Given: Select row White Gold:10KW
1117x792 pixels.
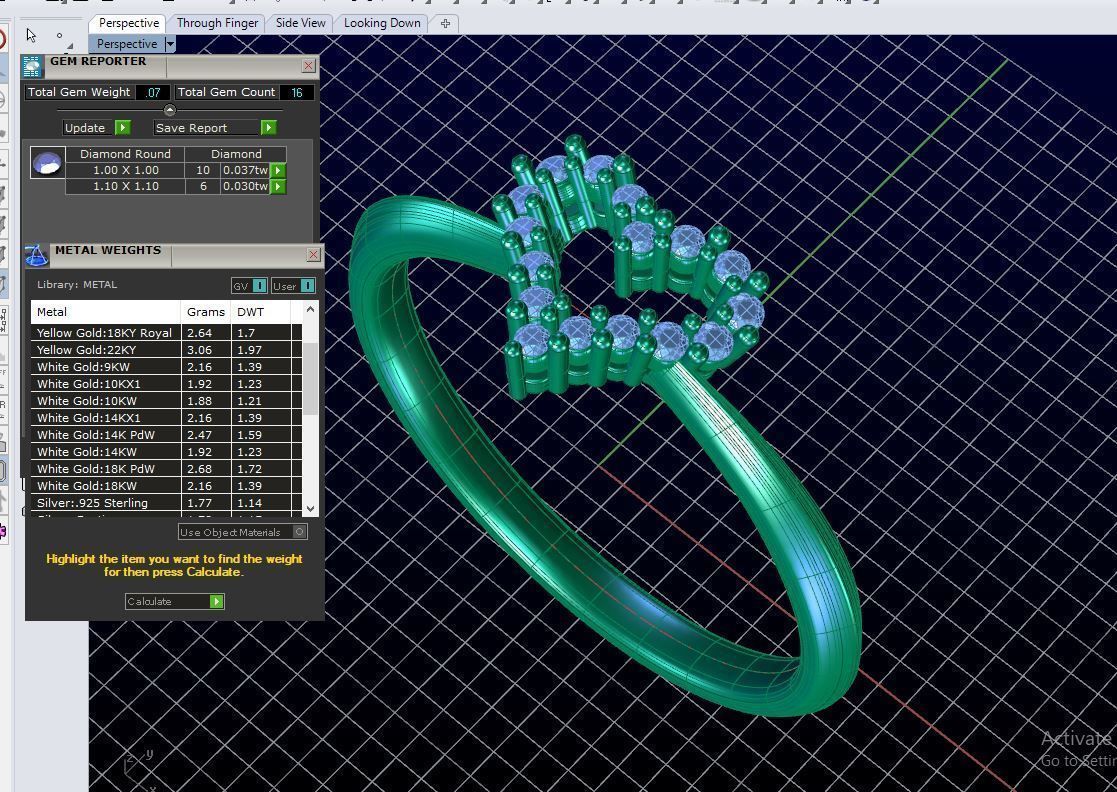Looking at the screenshot, I should pyautogui.click(x=167, y=401).
